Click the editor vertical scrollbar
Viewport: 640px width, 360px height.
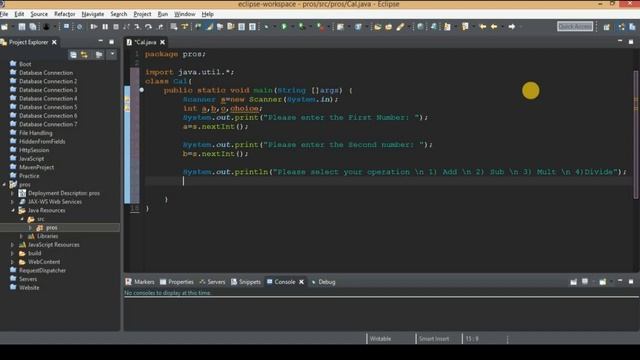[x=636, y=135]
